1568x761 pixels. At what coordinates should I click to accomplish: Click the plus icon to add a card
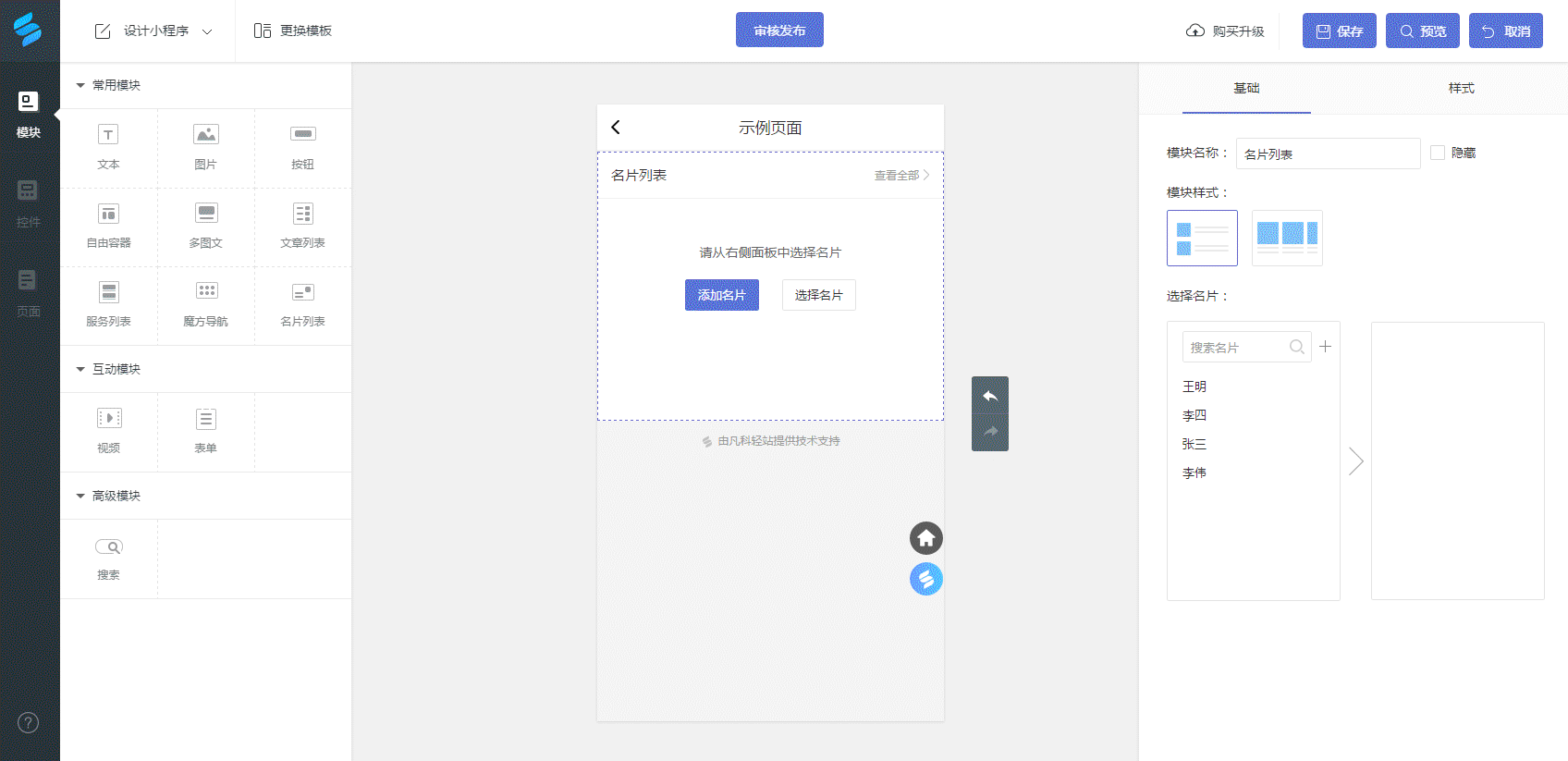[1325, 347]
